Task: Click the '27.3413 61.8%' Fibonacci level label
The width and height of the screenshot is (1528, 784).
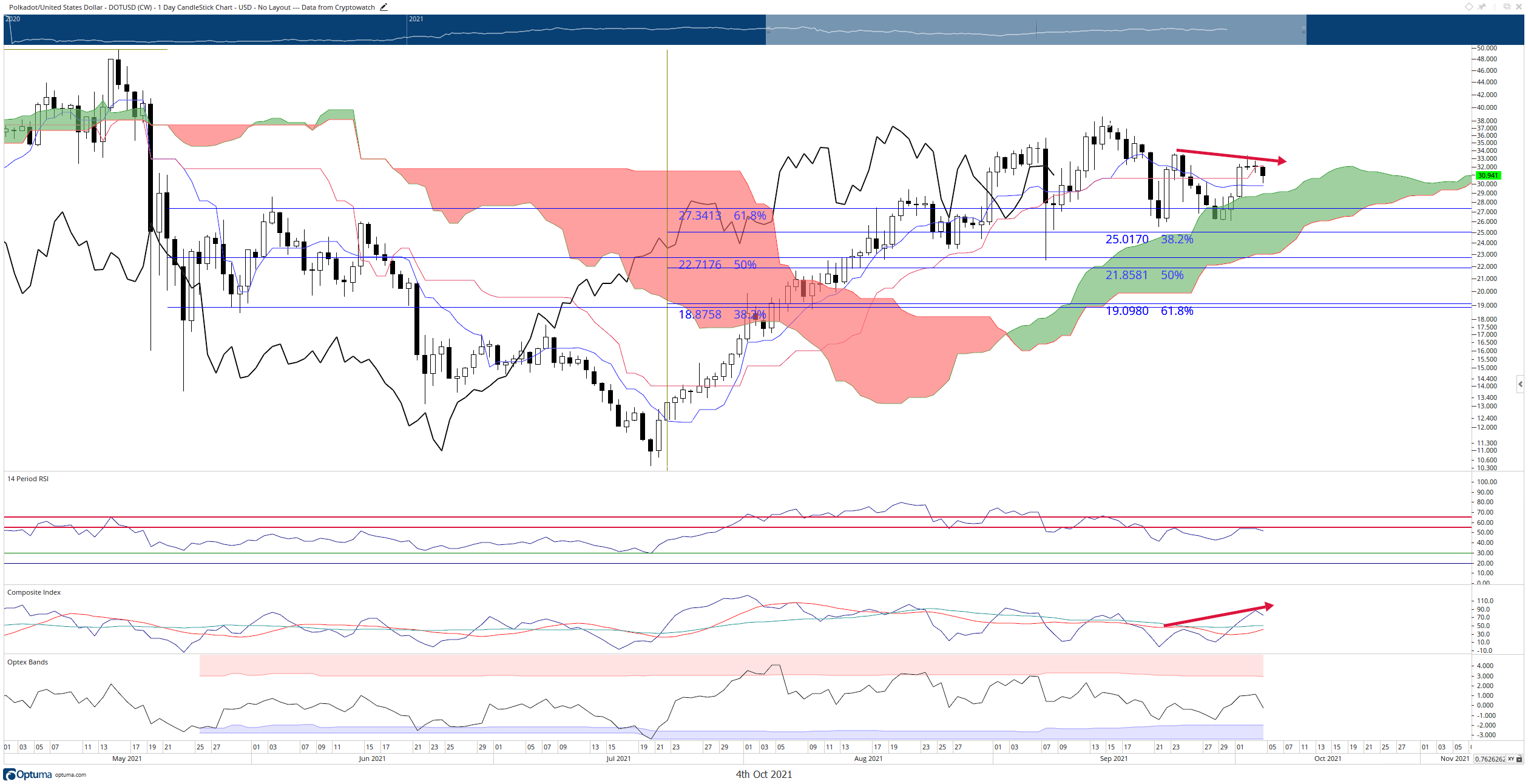Action: tap(722, 215)
